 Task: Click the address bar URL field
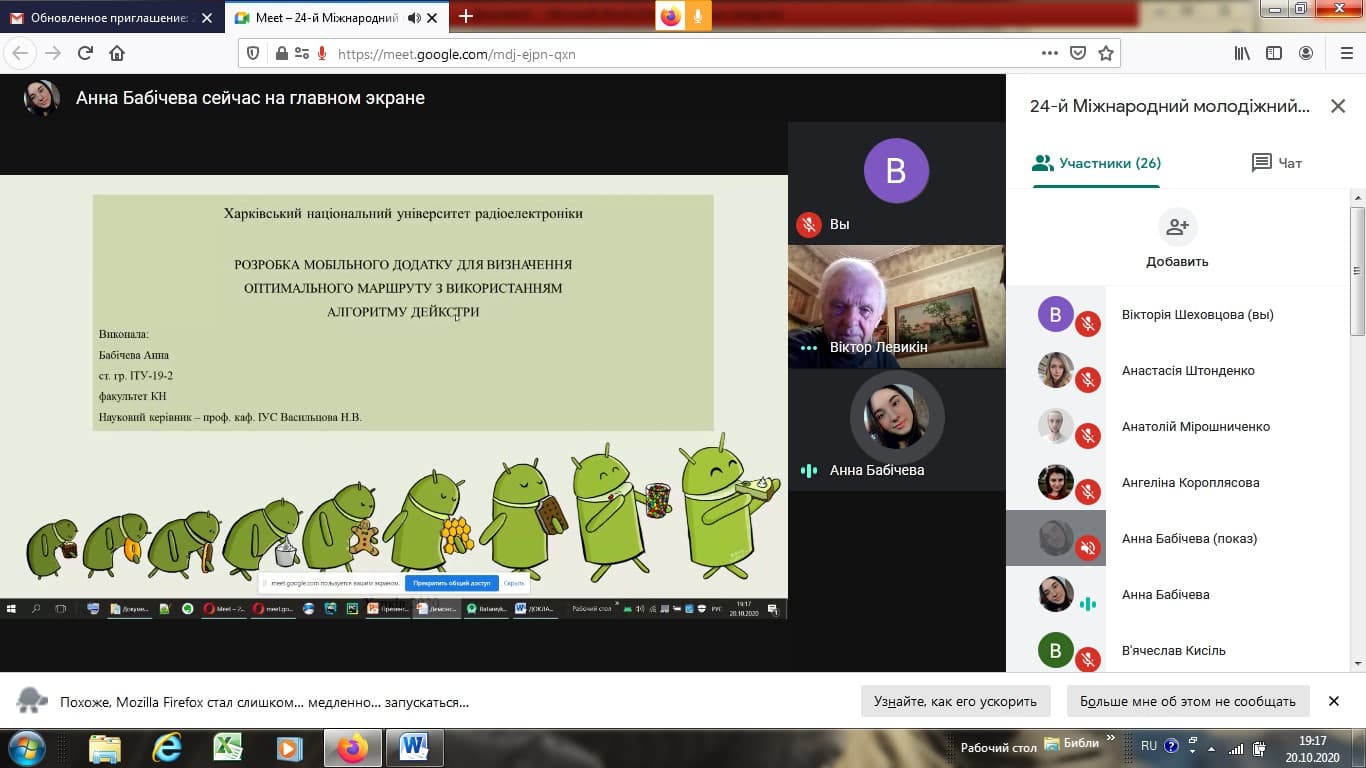(x=680, y=54)
